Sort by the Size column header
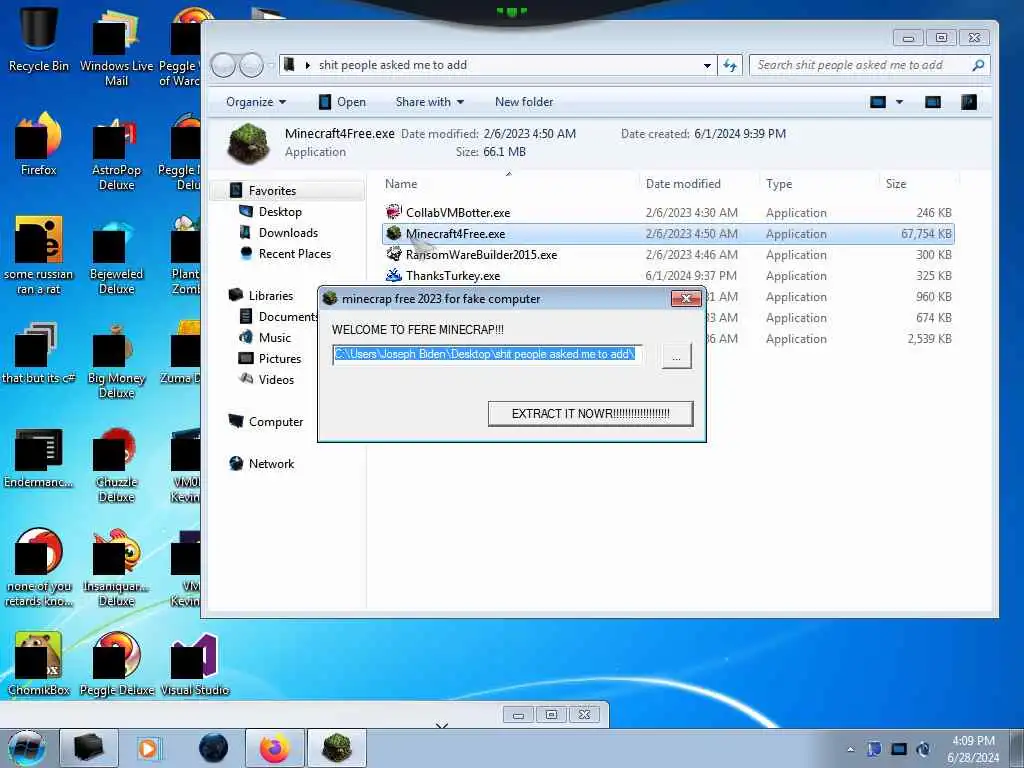Screen dimensions: 1024x768 click(918, 184)
